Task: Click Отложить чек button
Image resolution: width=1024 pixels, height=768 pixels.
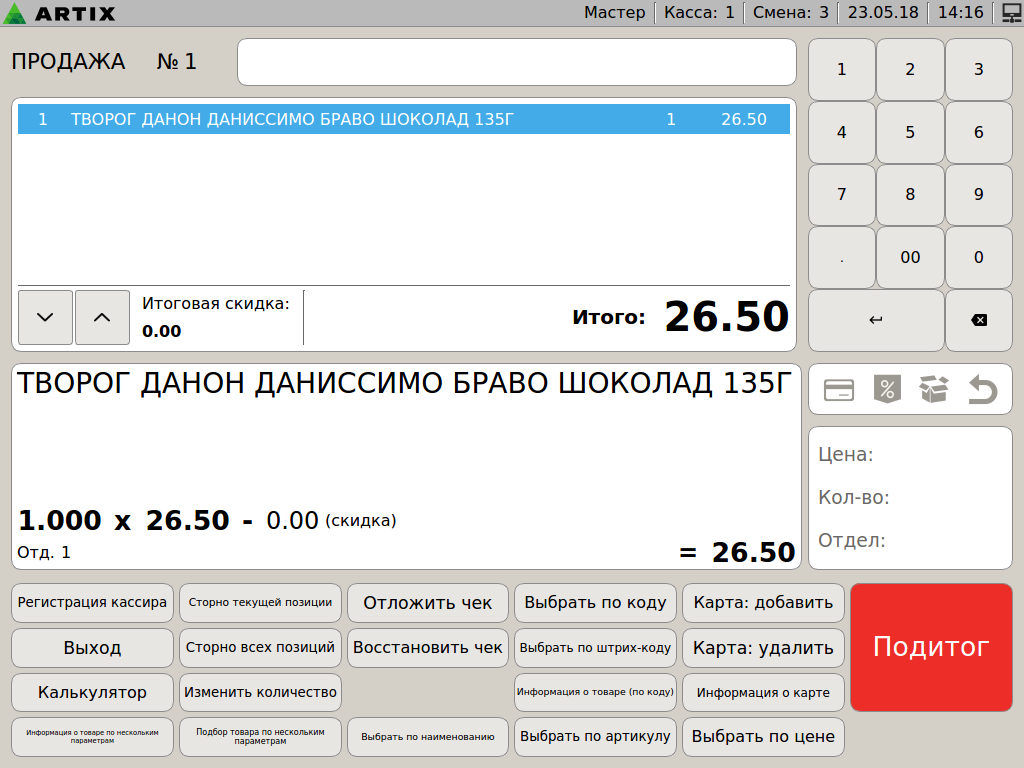Action: point(428,603)
